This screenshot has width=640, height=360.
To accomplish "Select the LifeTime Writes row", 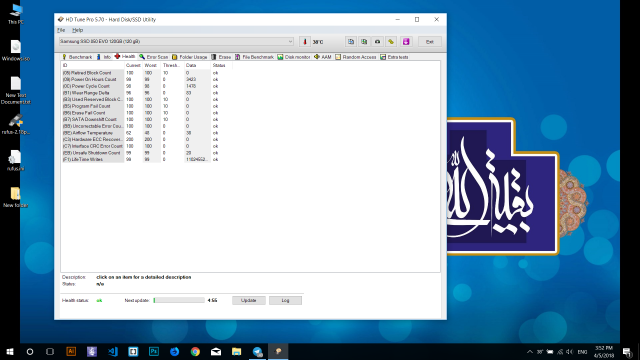I will click(x=141, y=159).
